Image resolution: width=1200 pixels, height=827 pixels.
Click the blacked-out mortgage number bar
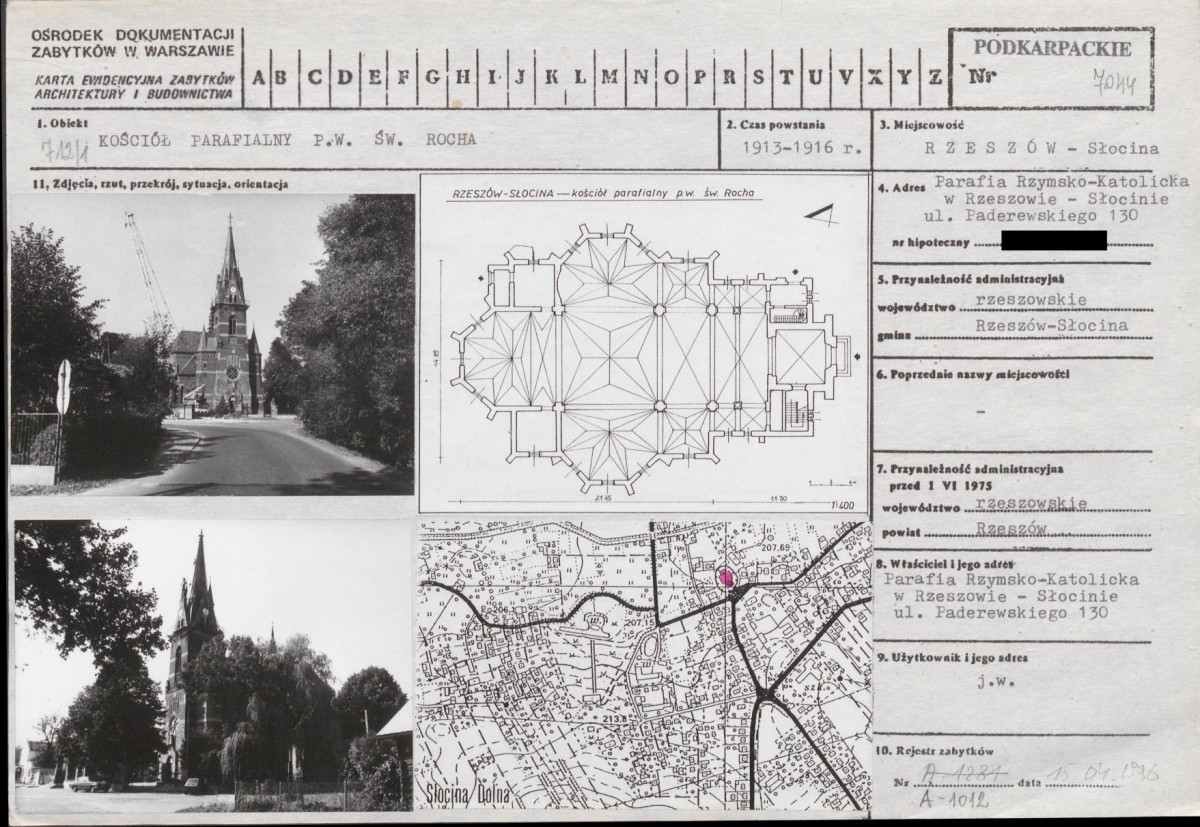1040,241
